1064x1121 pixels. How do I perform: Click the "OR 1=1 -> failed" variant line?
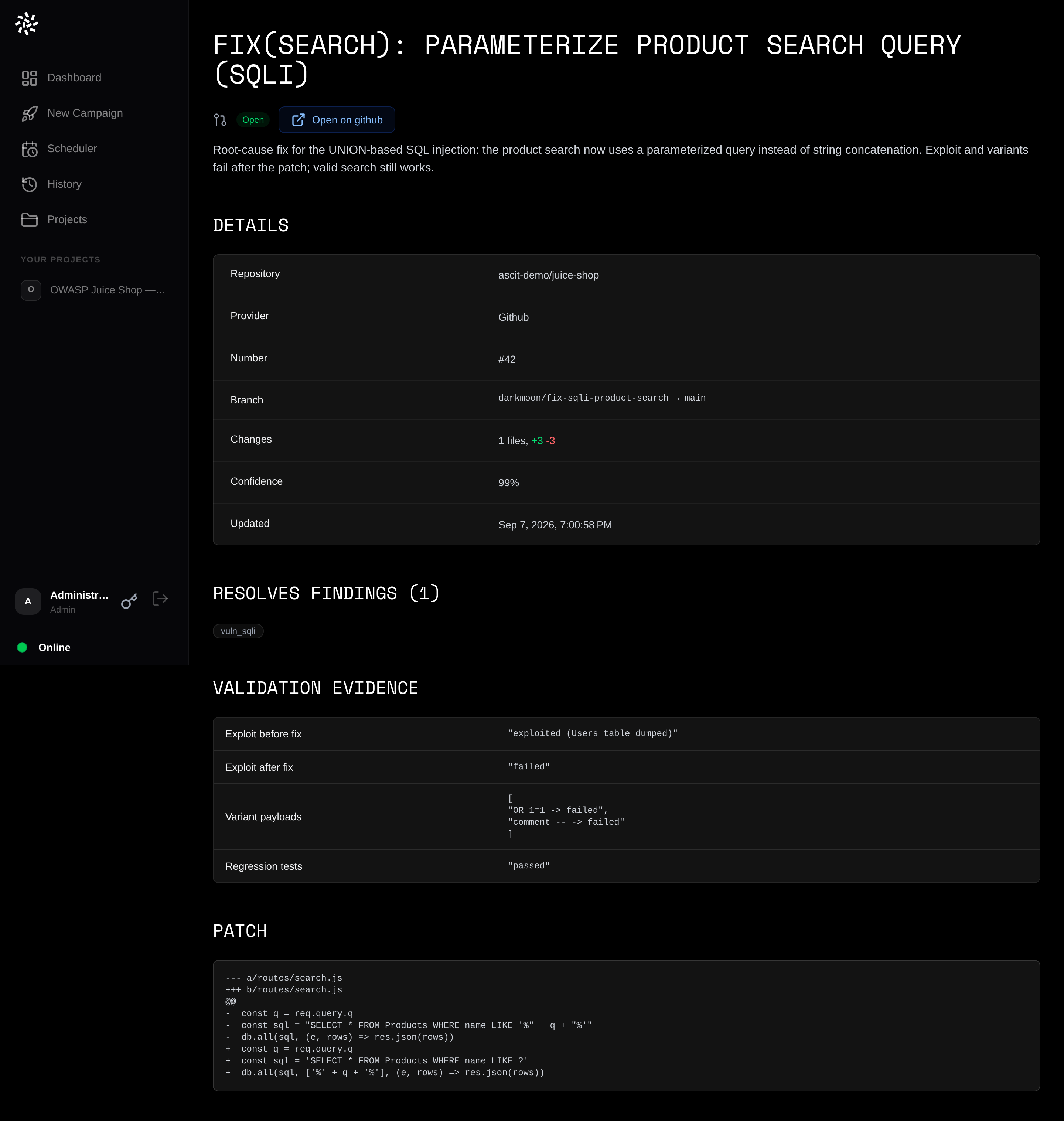558,810
